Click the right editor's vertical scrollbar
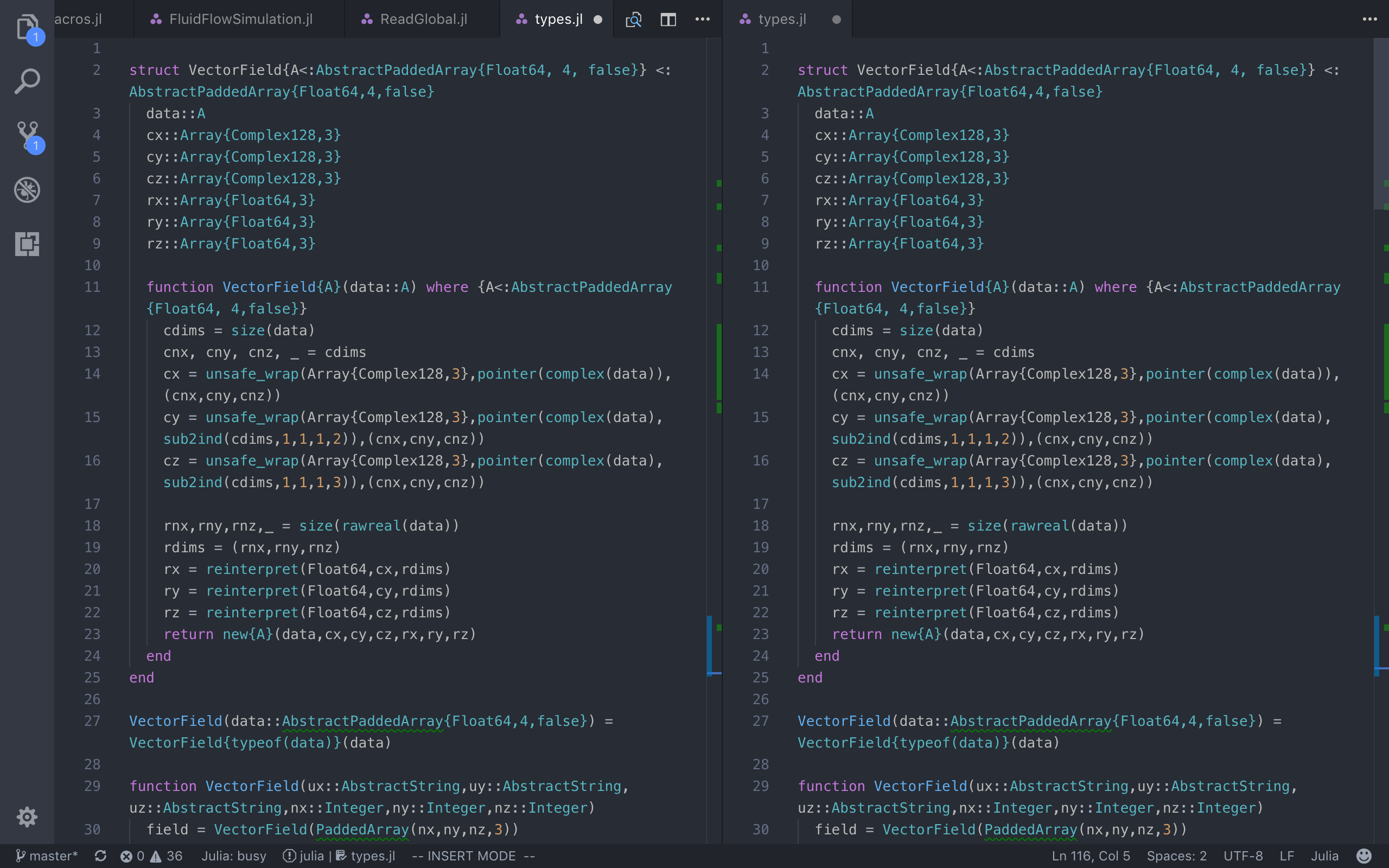Viewport: 1389px width, 868px height. tap(1381, 124)
